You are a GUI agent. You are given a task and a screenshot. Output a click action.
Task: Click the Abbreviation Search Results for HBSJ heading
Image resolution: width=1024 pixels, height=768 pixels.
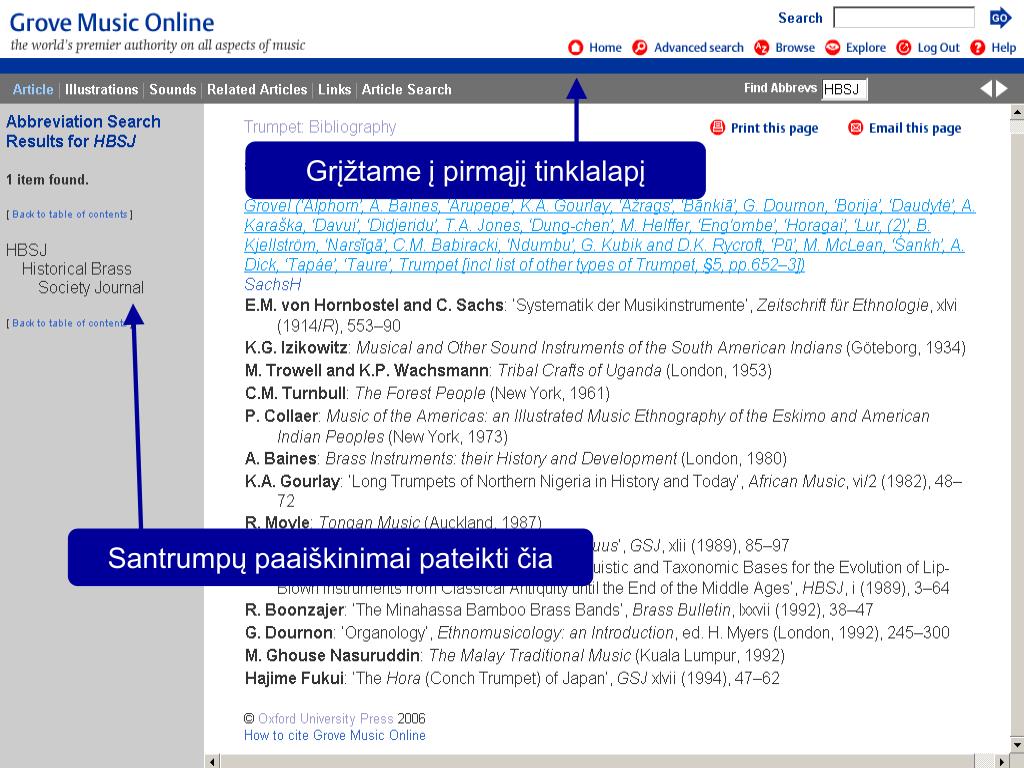click(83, 131)
